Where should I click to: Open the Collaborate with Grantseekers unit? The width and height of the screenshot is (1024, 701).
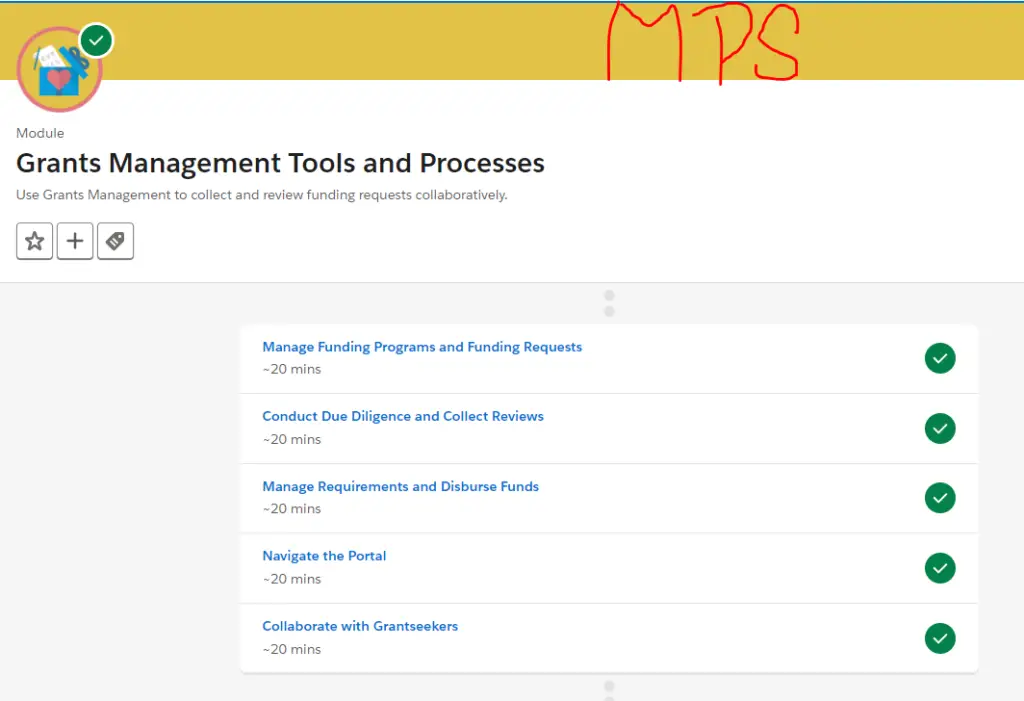pyautogui.click(x=360, y=625)
